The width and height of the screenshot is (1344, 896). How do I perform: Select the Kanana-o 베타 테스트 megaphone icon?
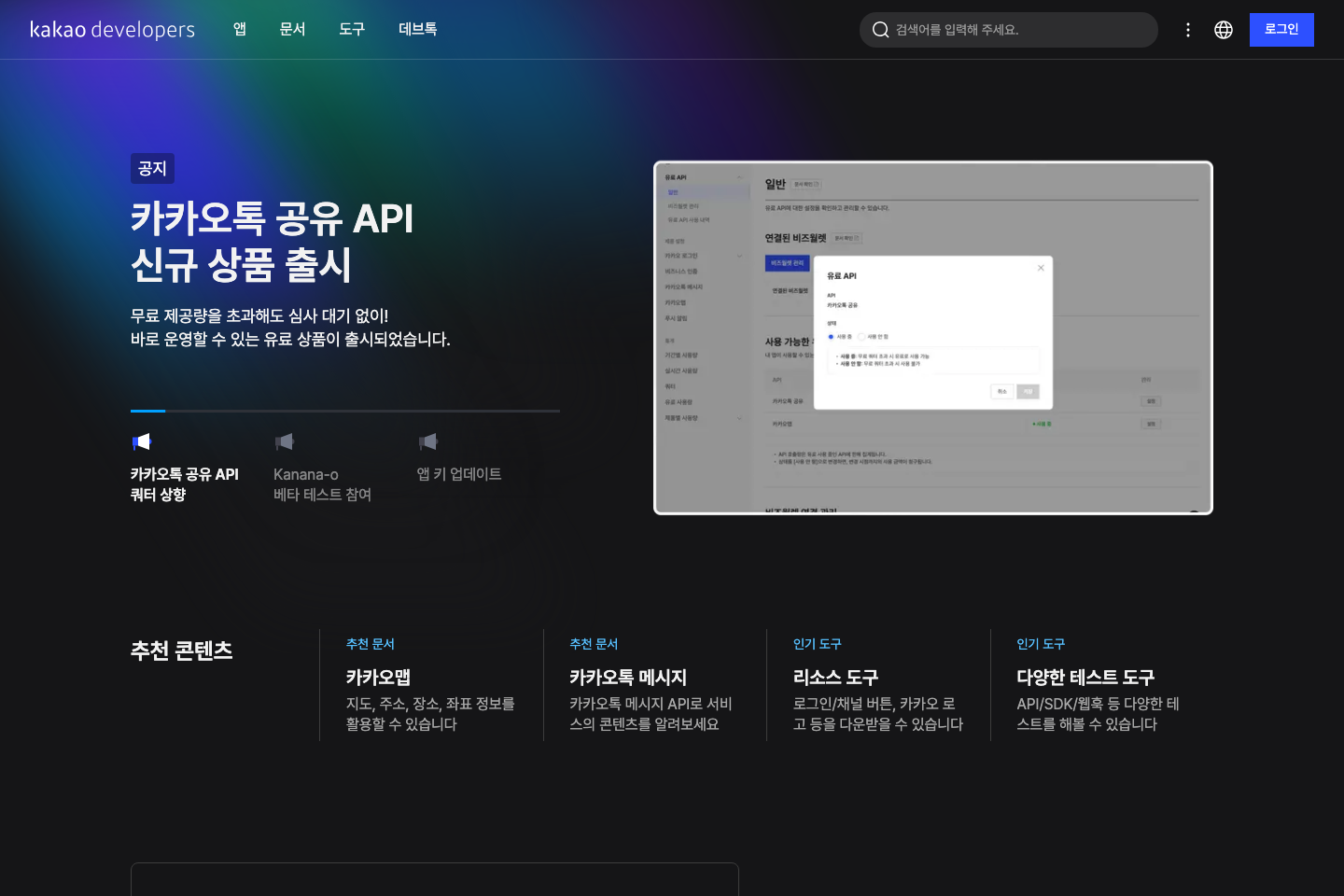(x=286, y=441)
